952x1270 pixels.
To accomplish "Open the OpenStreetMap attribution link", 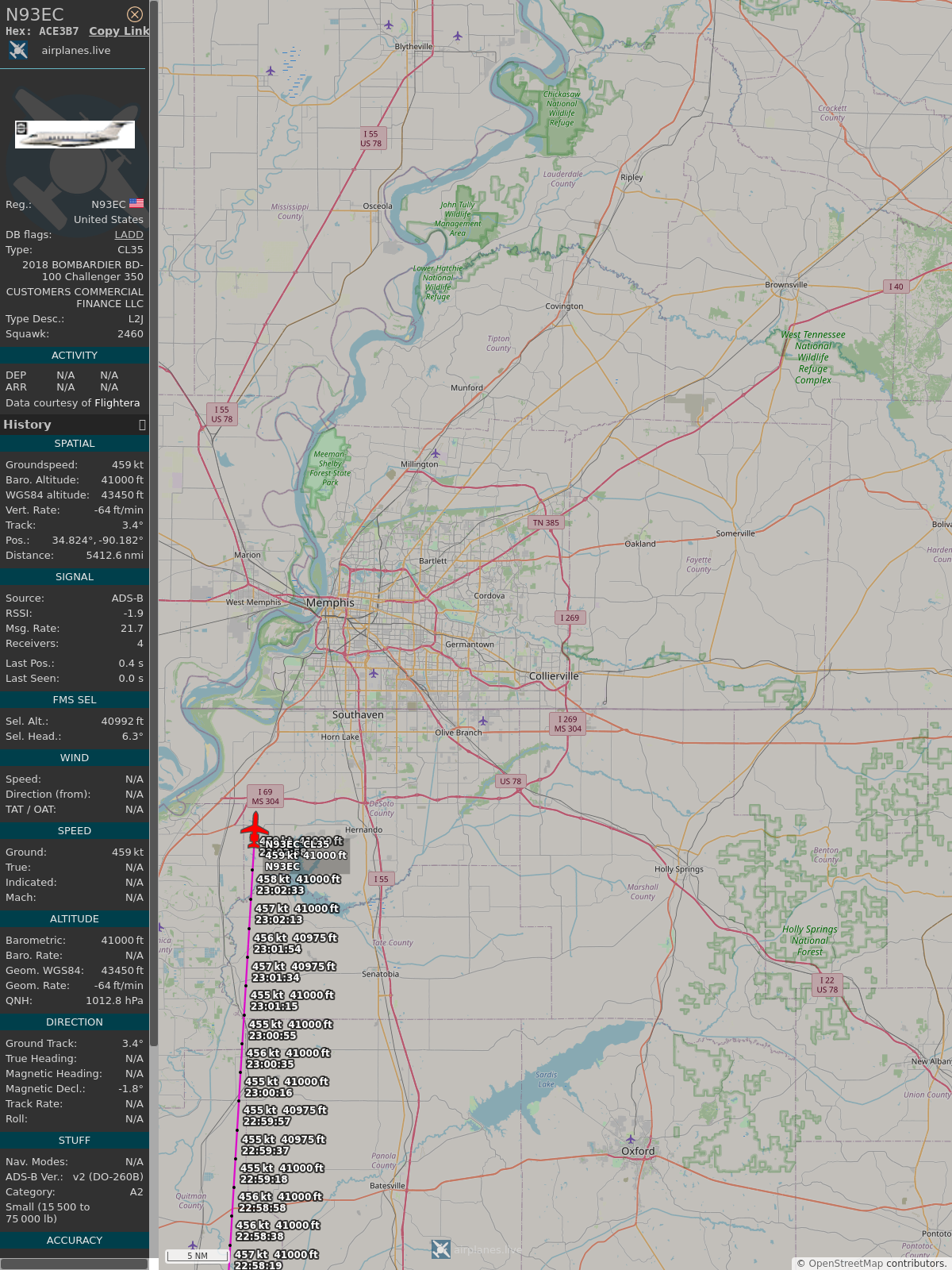I will [845, 1263].
